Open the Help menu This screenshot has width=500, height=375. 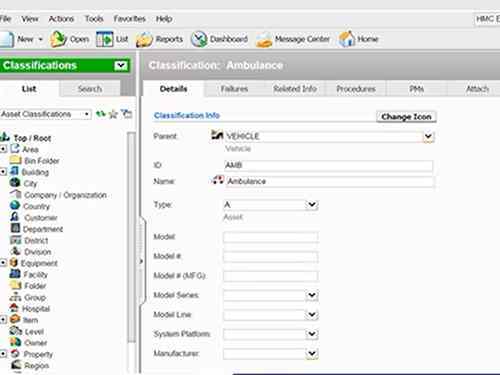point(164,19)
